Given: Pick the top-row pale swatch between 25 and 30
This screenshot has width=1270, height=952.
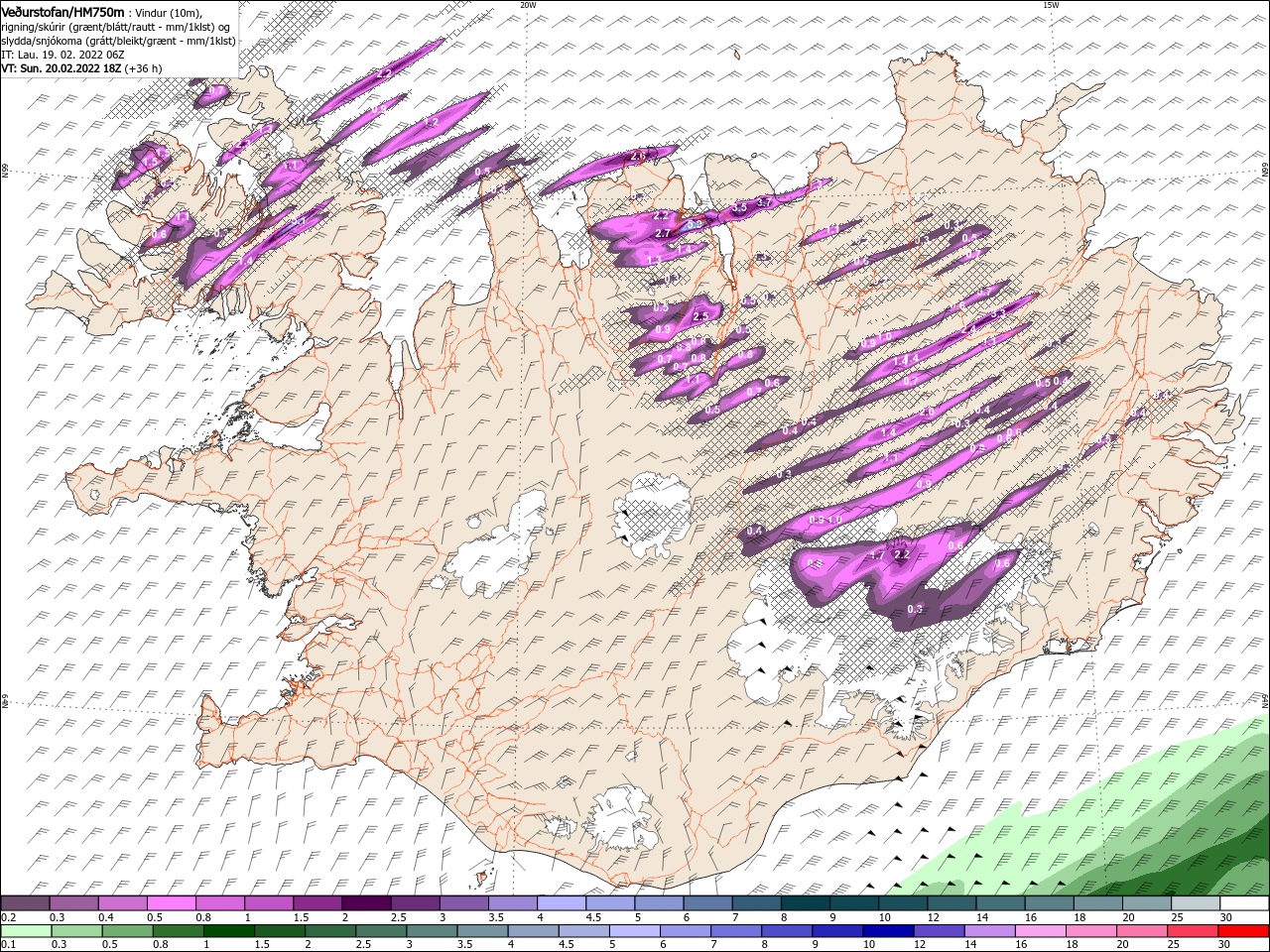Looking at the screenshot, I should click(x=1195, y=903).
